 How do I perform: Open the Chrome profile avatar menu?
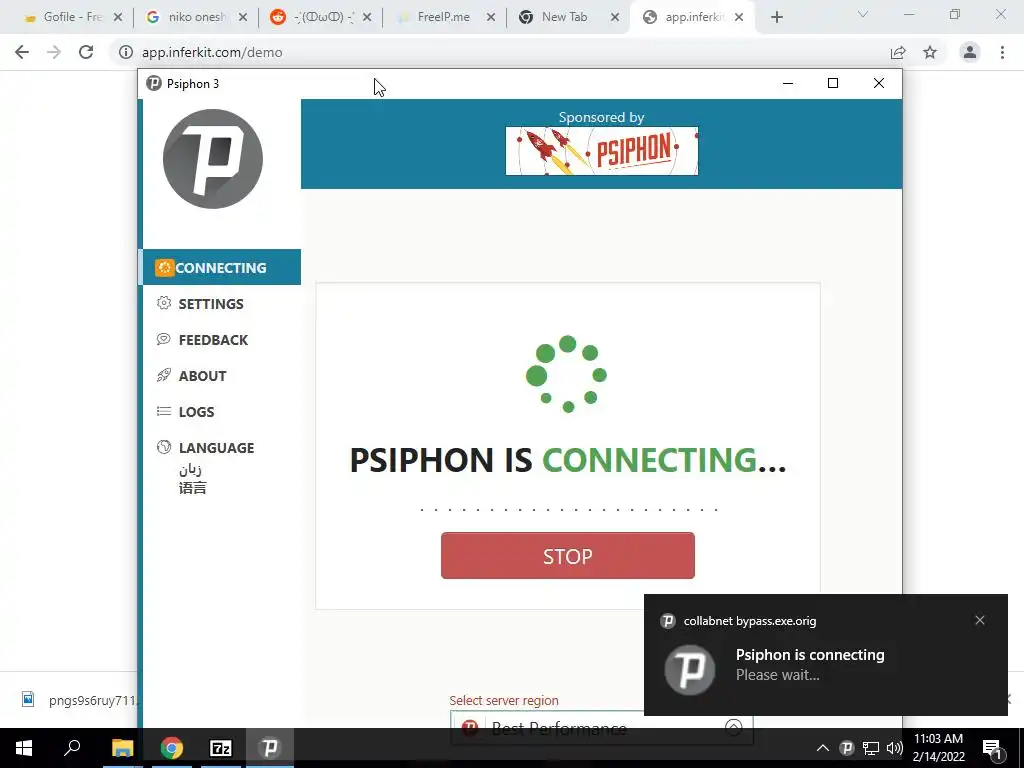970,52
